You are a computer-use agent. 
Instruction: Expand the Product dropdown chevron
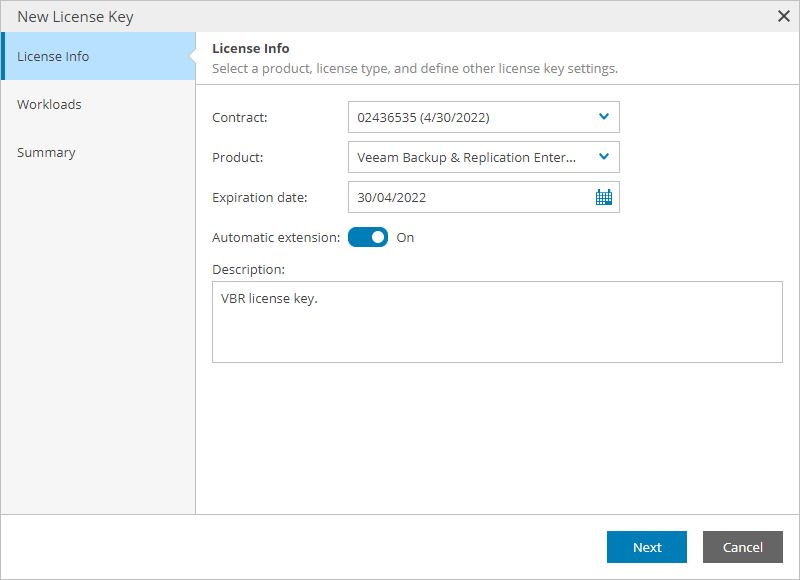pyautogui.click(x=603, y=157)
